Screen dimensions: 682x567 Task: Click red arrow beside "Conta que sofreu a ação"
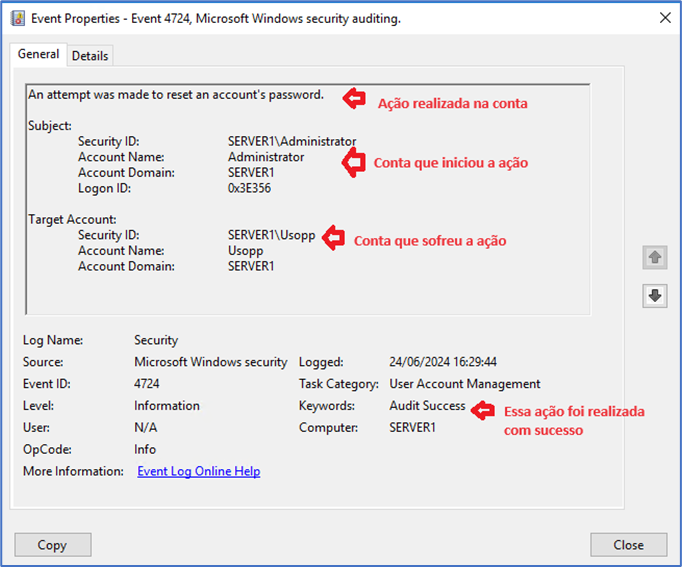click(x=334, y=239)
